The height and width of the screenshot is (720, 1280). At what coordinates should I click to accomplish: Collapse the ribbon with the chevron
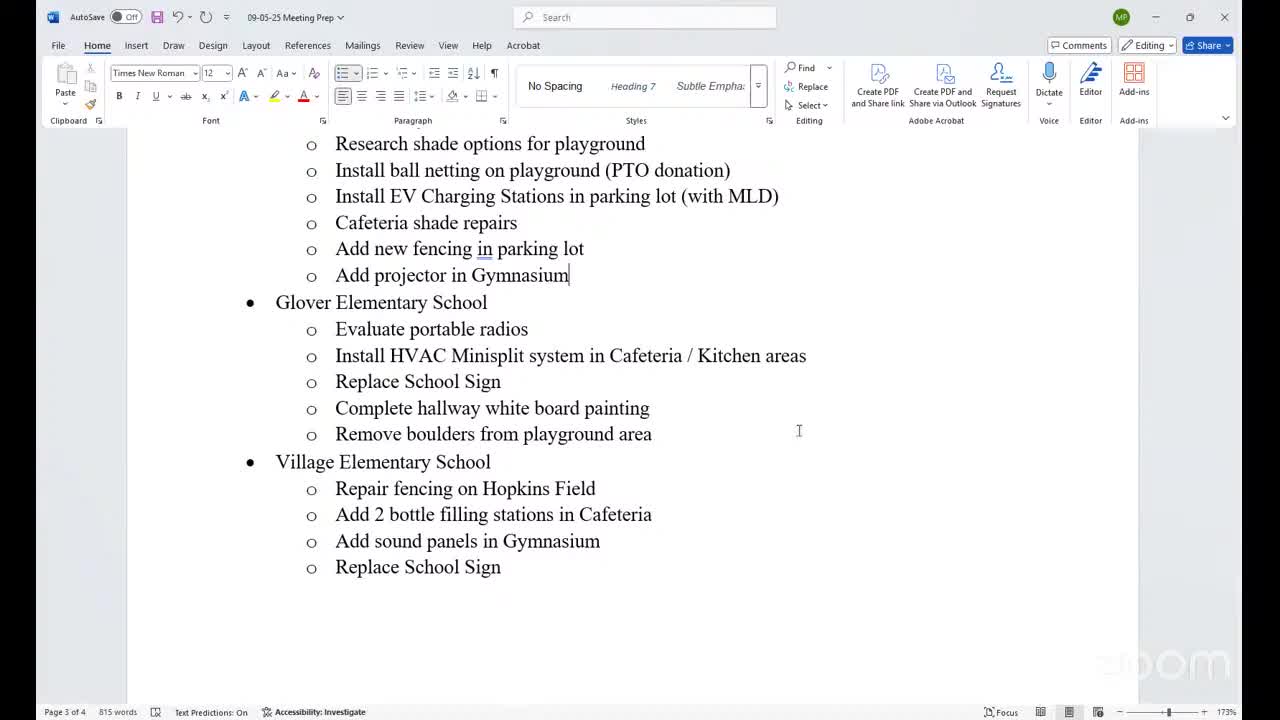click(x=1225, y=118)
